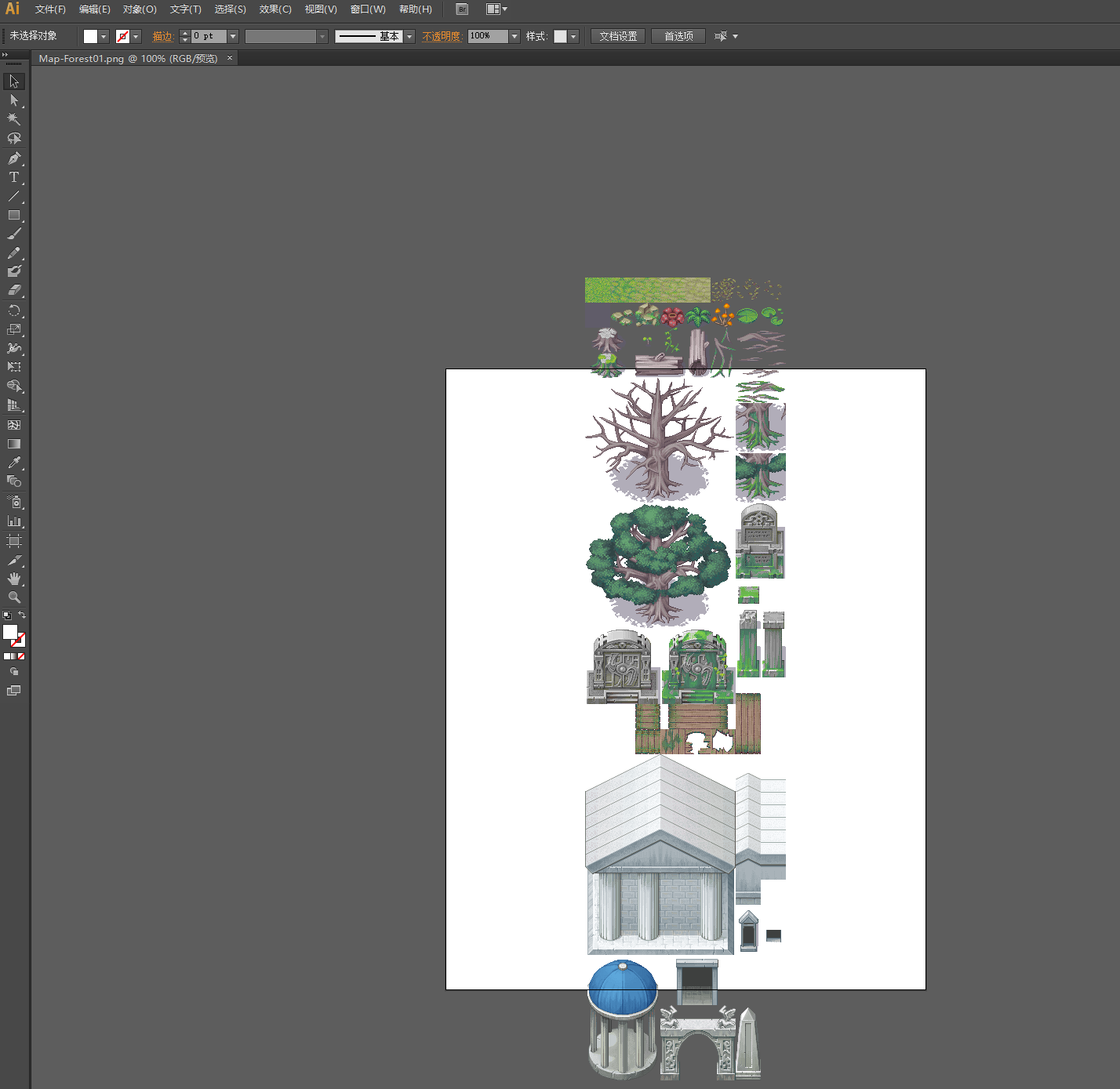
Task: Reset to default fill and stroke
Action: coord(7,615)
